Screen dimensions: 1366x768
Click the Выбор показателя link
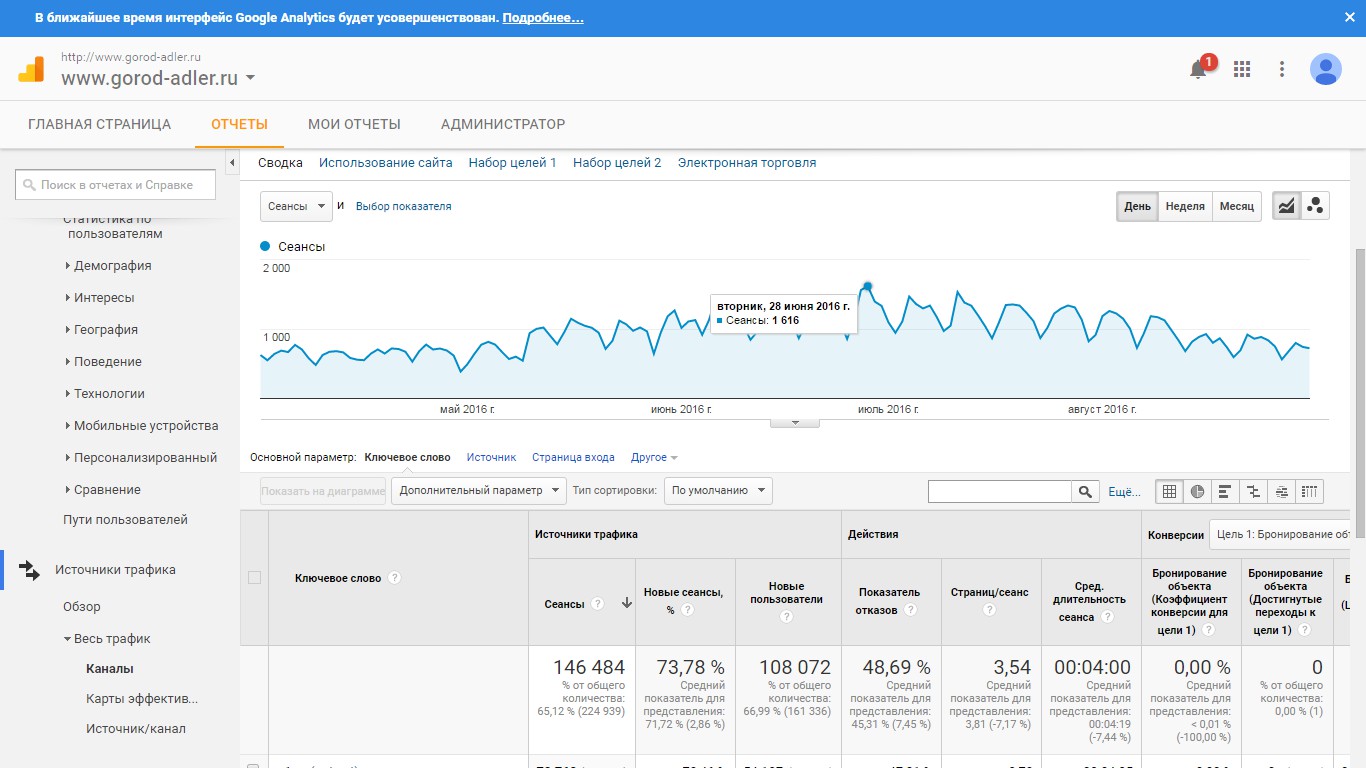point(403,206)
